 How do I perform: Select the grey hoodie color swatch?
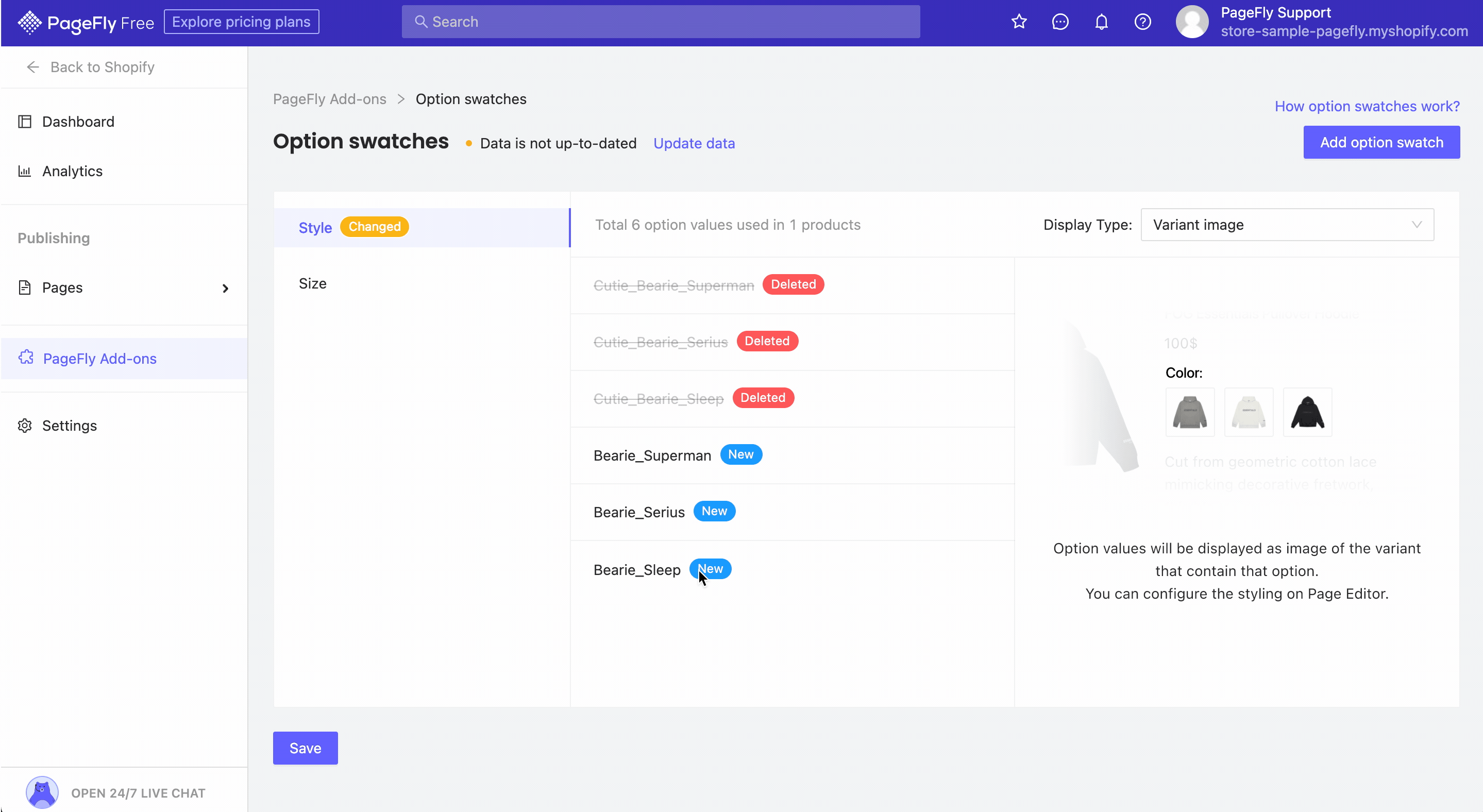(x=1189, y=412)
